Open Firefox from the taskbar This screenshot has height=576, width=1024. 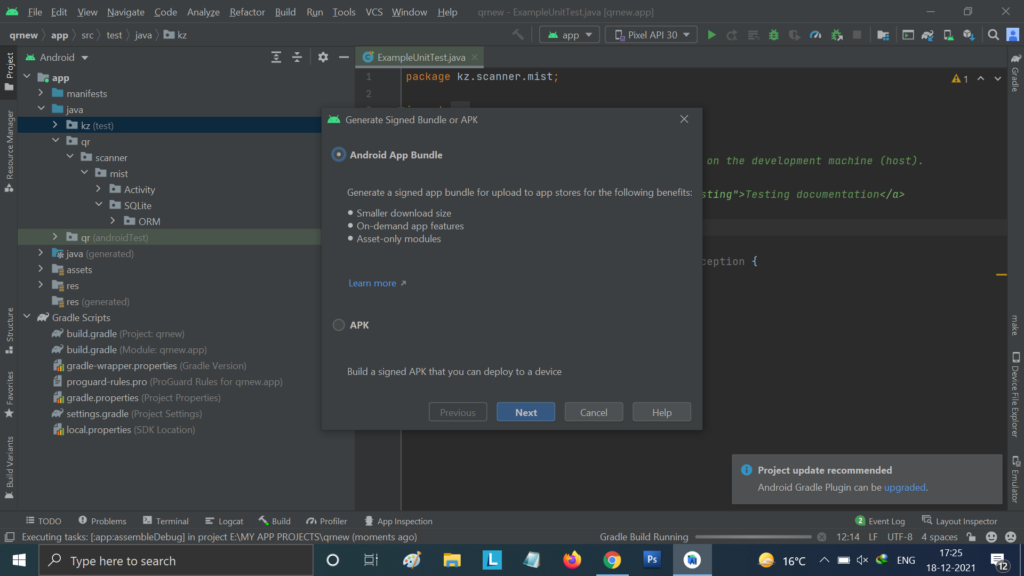click(572, 560)
